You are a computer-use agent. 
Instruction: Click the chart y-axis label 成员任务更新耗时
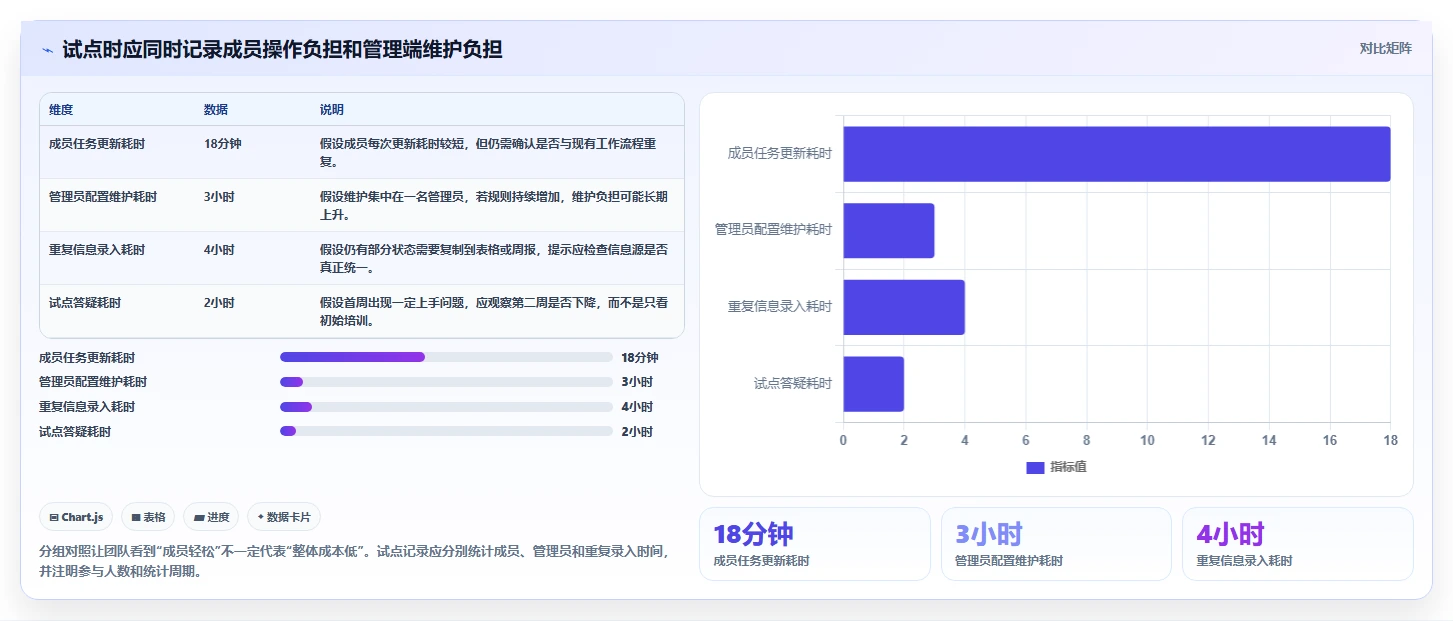(x=780, y=154)
